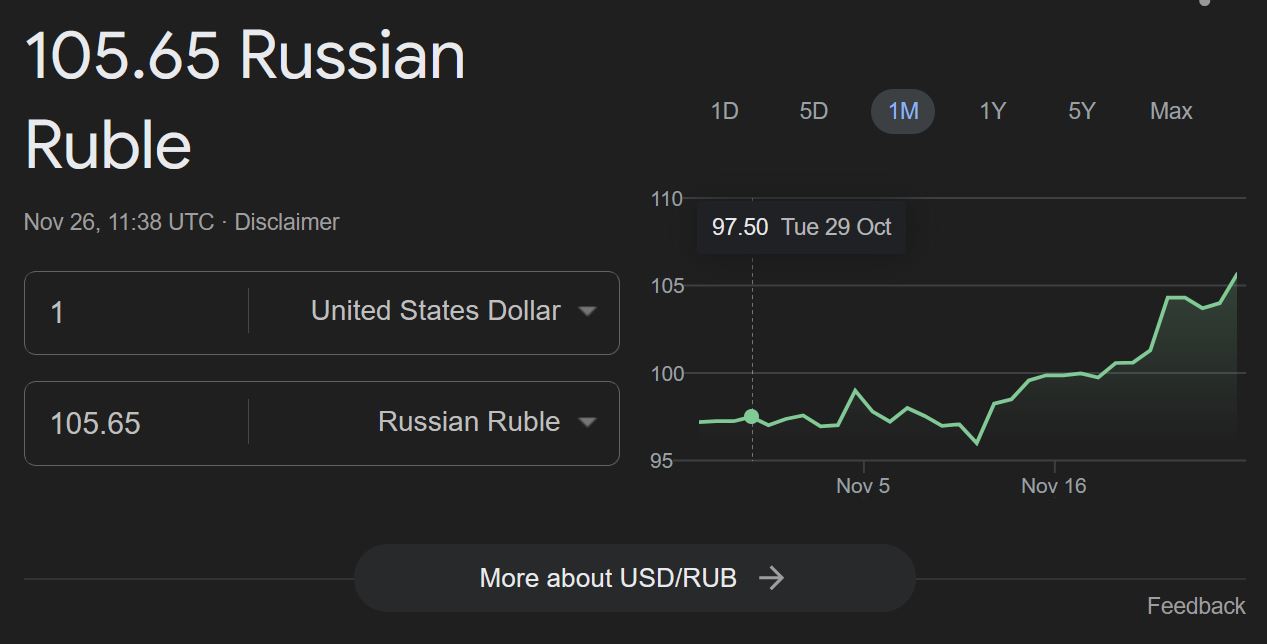Open the Disclaimer link
This screenshot has width=1267, height=644.
tap(286, 222)
